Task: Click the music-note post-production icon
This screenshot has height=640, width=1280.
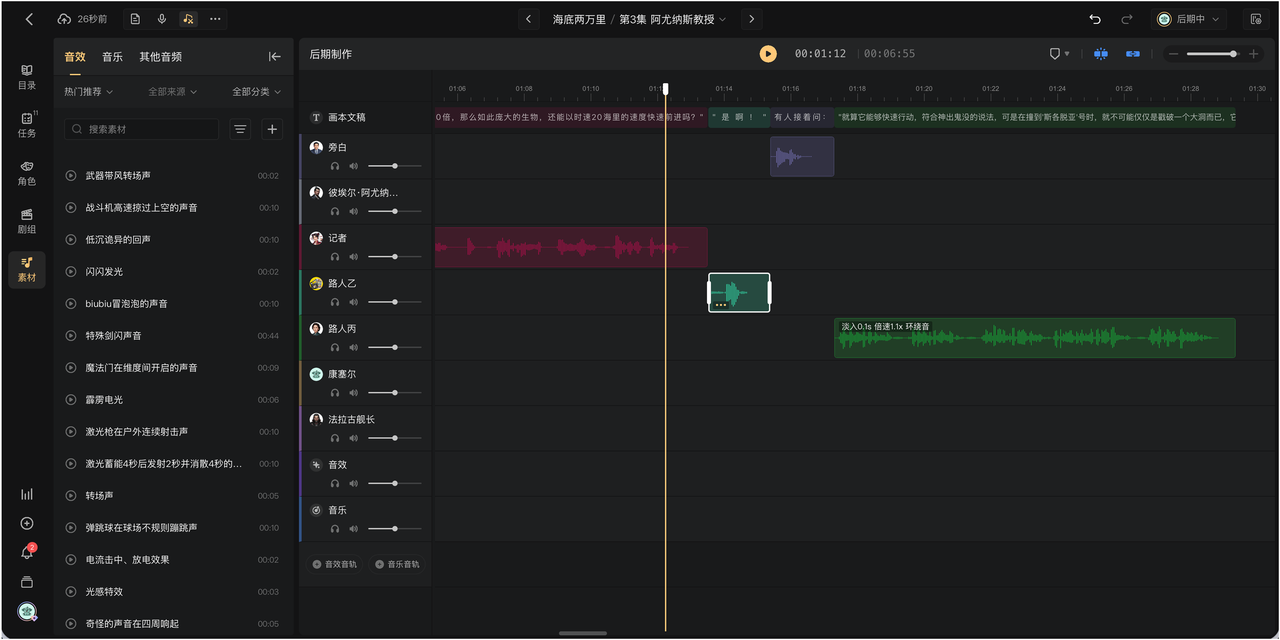Action: point(188,19)
